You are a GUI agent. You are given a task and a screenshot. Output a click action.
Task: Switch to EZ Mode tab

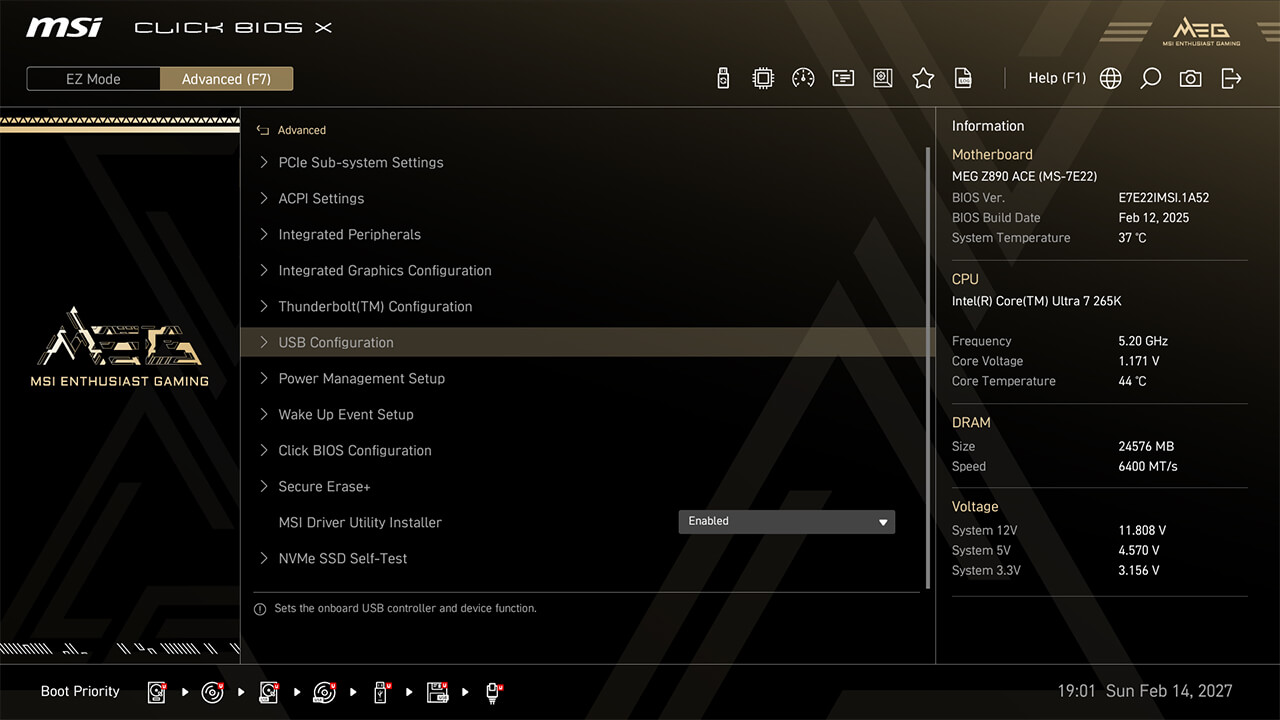click(x=93, y=79)
